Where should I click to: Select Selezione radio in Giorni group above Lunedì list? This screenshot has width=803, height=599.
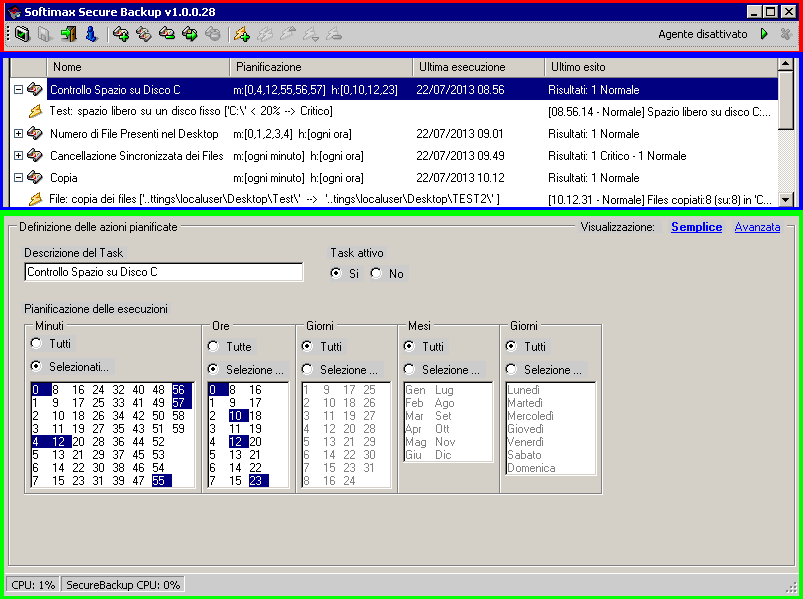pos(511,369)
